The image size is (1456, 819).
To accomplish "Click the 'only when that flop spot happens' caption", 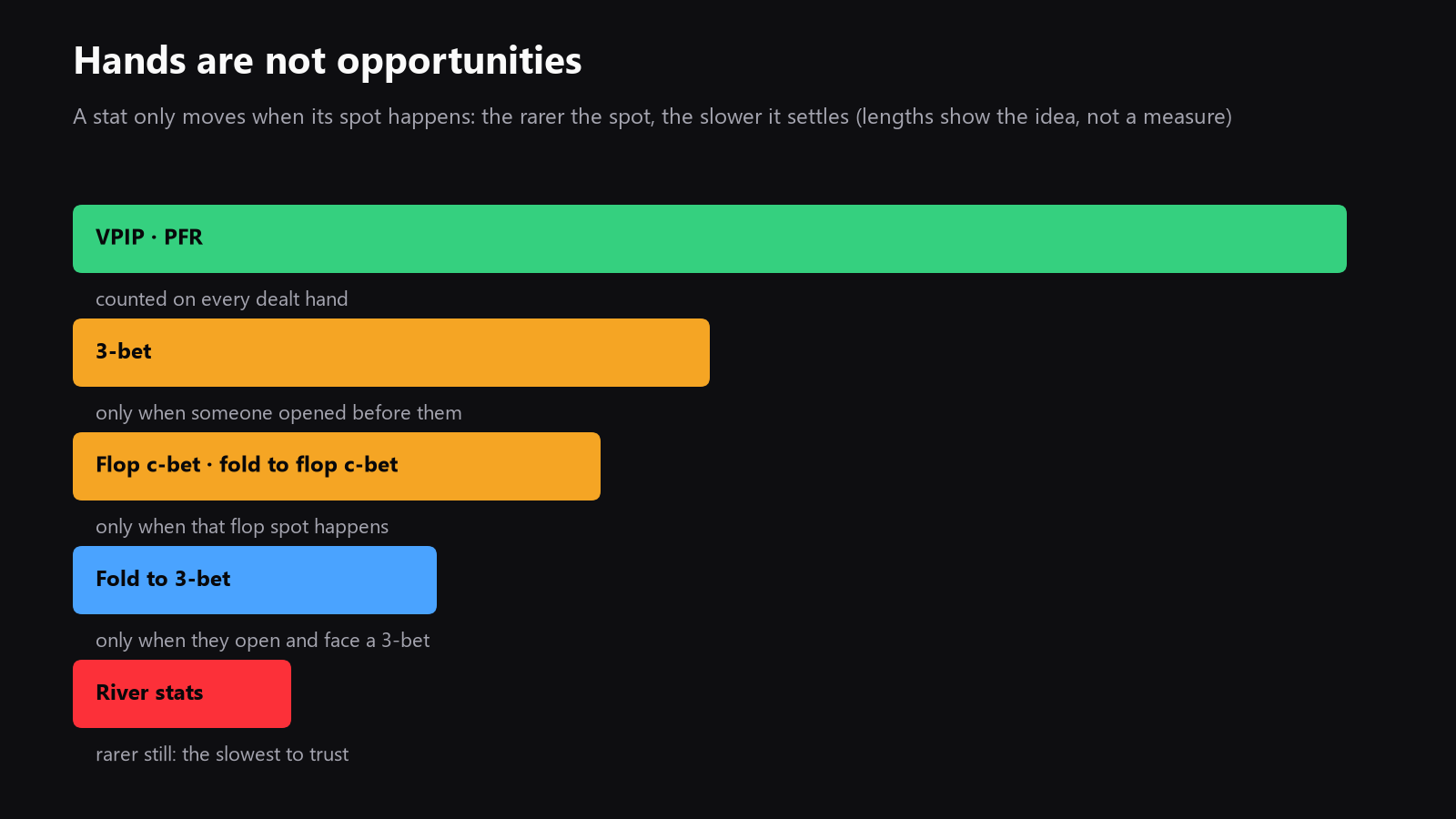I will 242,527.
